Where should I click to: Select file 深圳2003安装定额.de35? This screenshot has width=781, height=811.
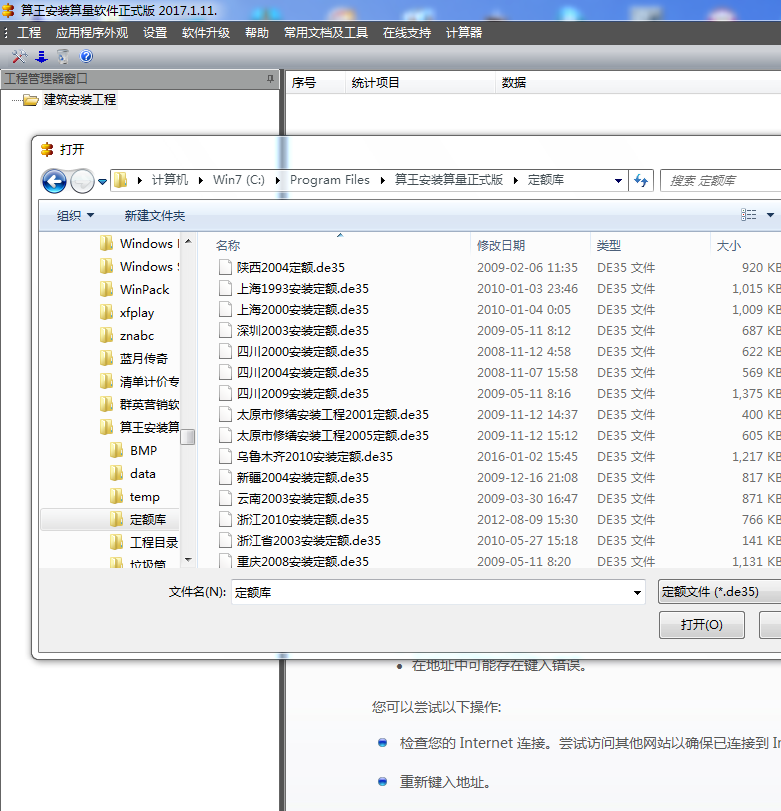303,331
